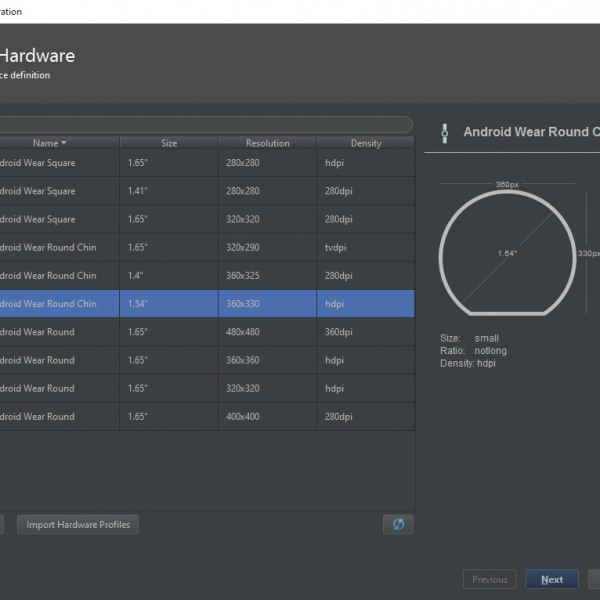Click the round chin device preview
The image size is (600, 600).
click(507, 253)
